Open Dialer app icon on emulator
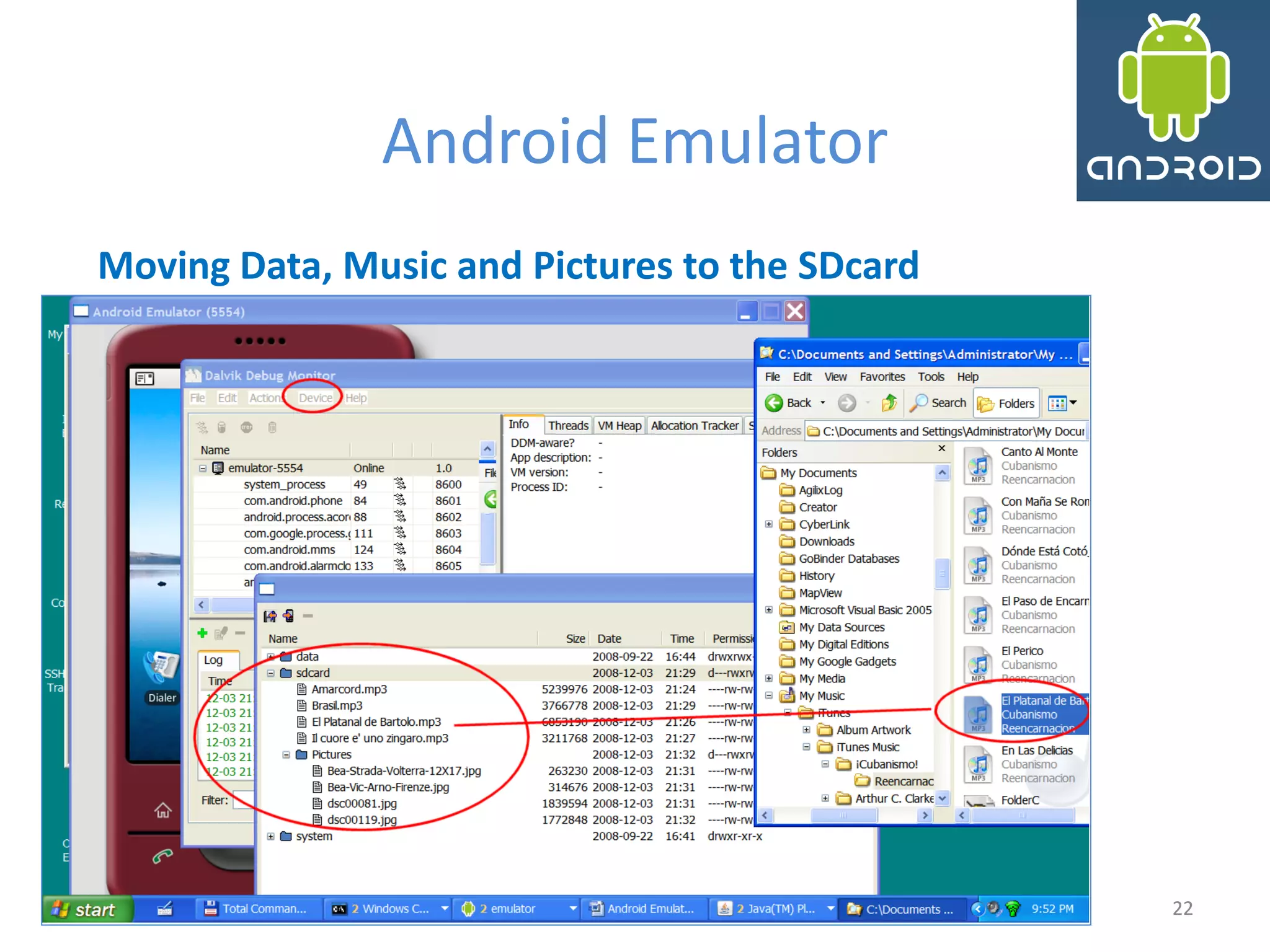 (161, 676)
